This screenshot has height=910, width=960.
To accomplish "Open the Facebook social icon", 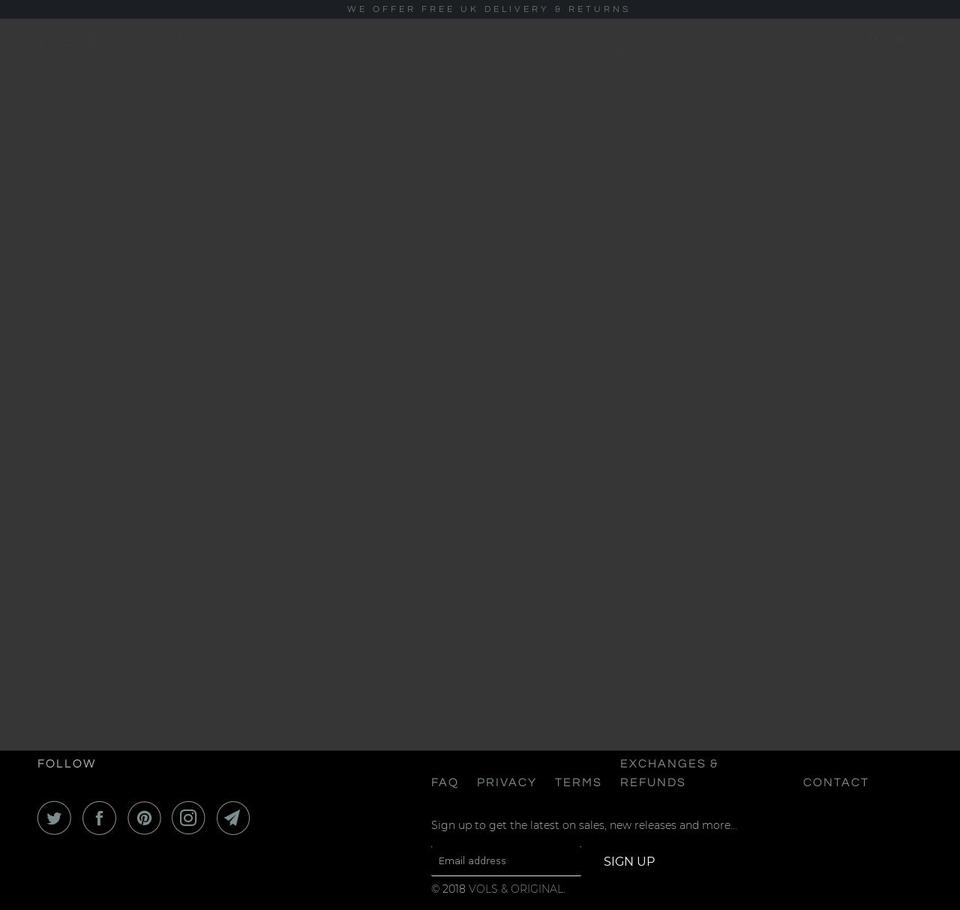I will (x=99, y=818).
